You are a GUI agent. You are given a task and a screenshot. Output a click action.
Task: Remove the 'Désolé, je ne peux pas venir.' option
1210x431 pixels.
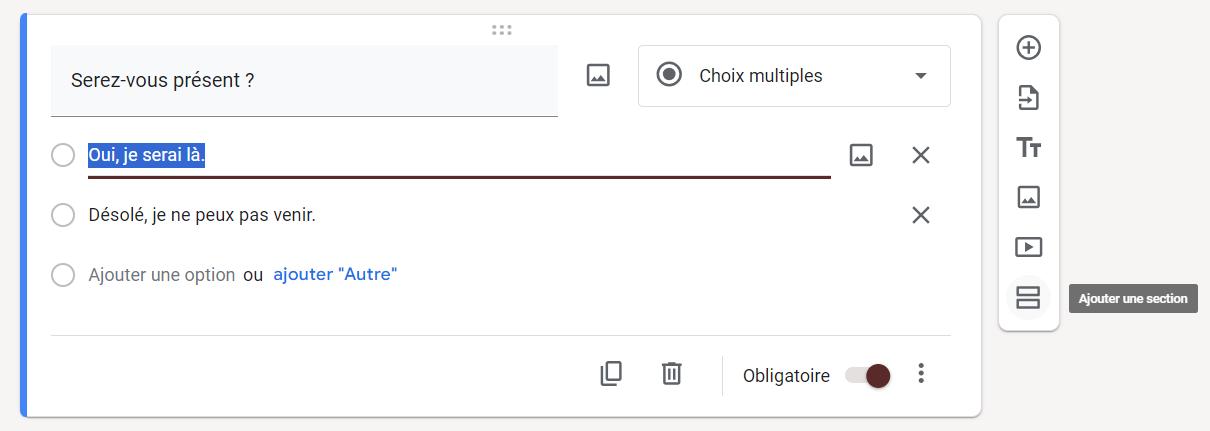(x=921, y=215)
